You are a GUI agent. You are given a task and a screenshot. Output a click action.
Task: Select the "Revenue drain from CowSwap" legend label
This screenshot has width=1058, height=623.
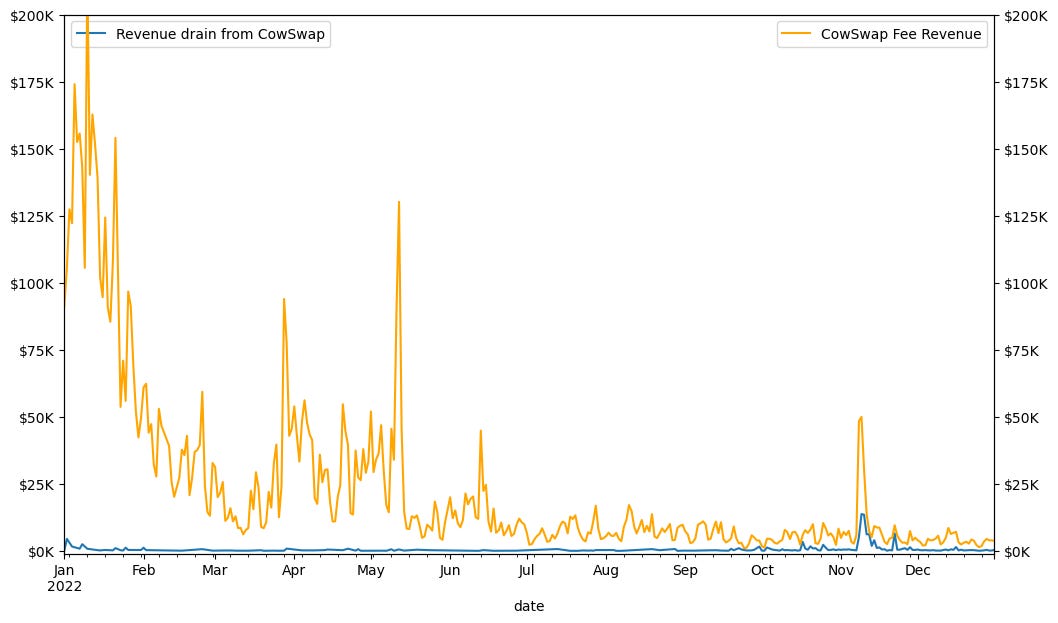(x=221, y=34)
